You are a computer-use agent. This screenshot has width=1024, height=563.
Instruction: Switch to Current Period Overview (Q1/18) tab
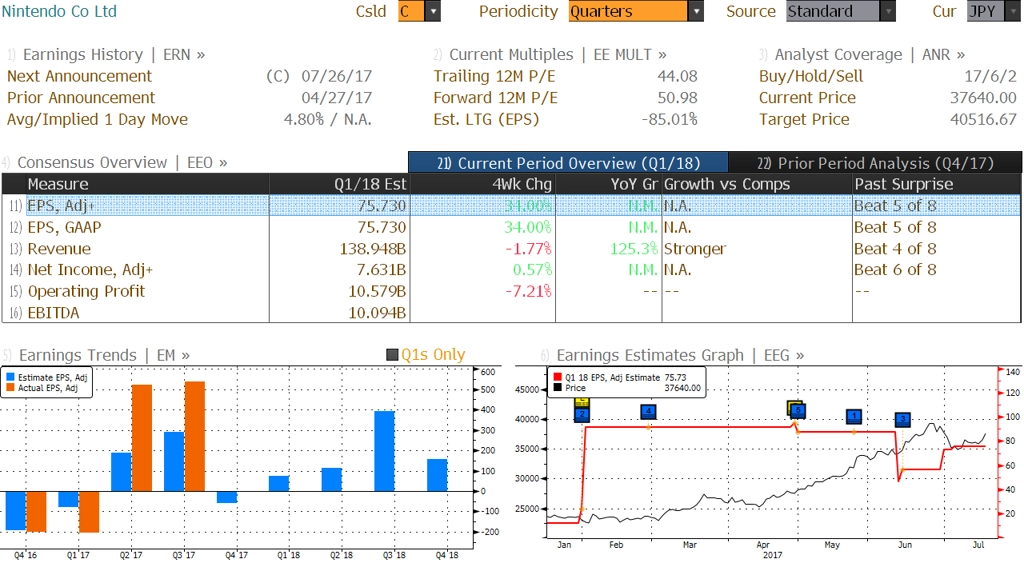tap(568, 163)
